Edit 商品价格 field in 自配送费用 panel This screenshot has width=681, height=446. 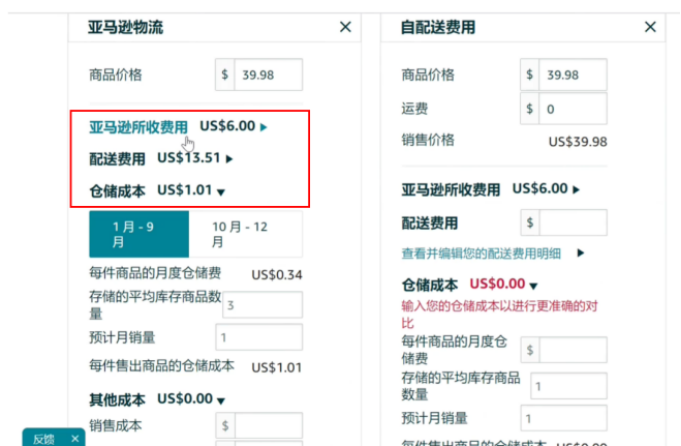coord(573,75)
